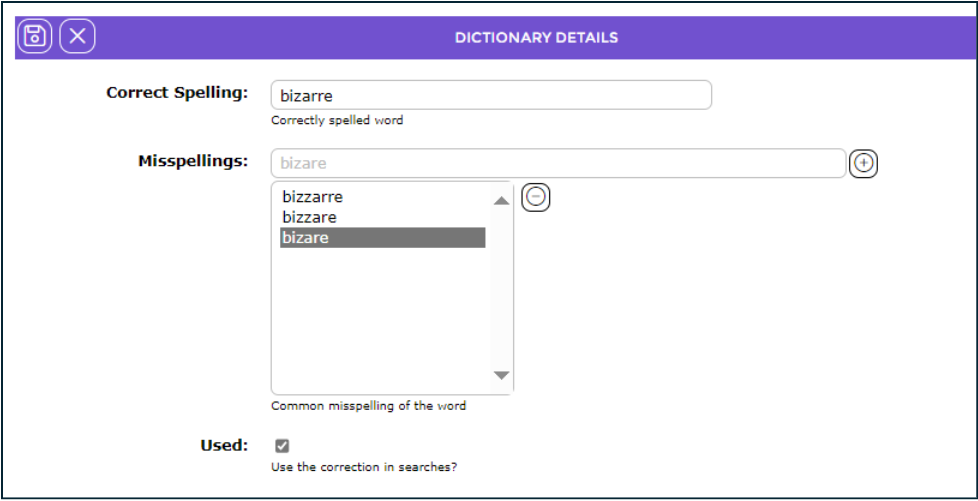Click the 'DICTIONARY DETAILS' header title
Image resolution: width=978 pixels, height=501 pixels.
pos(536,37)
